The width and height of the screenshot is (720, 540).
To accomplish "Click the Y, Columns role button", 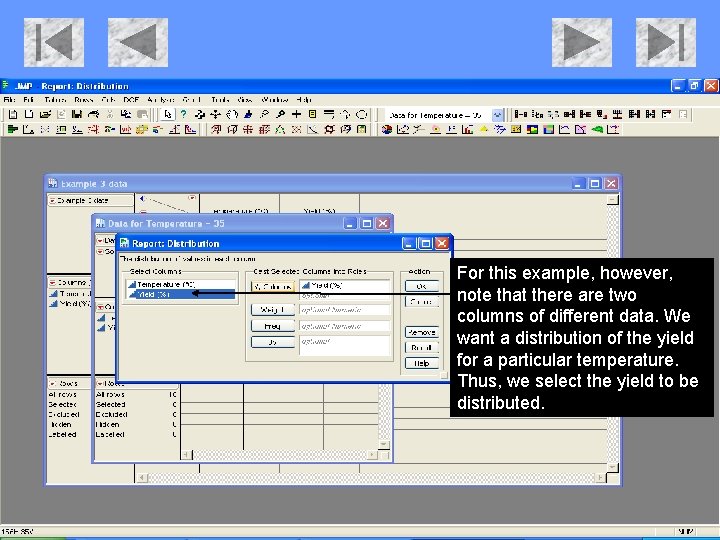I will click(273, 287).
